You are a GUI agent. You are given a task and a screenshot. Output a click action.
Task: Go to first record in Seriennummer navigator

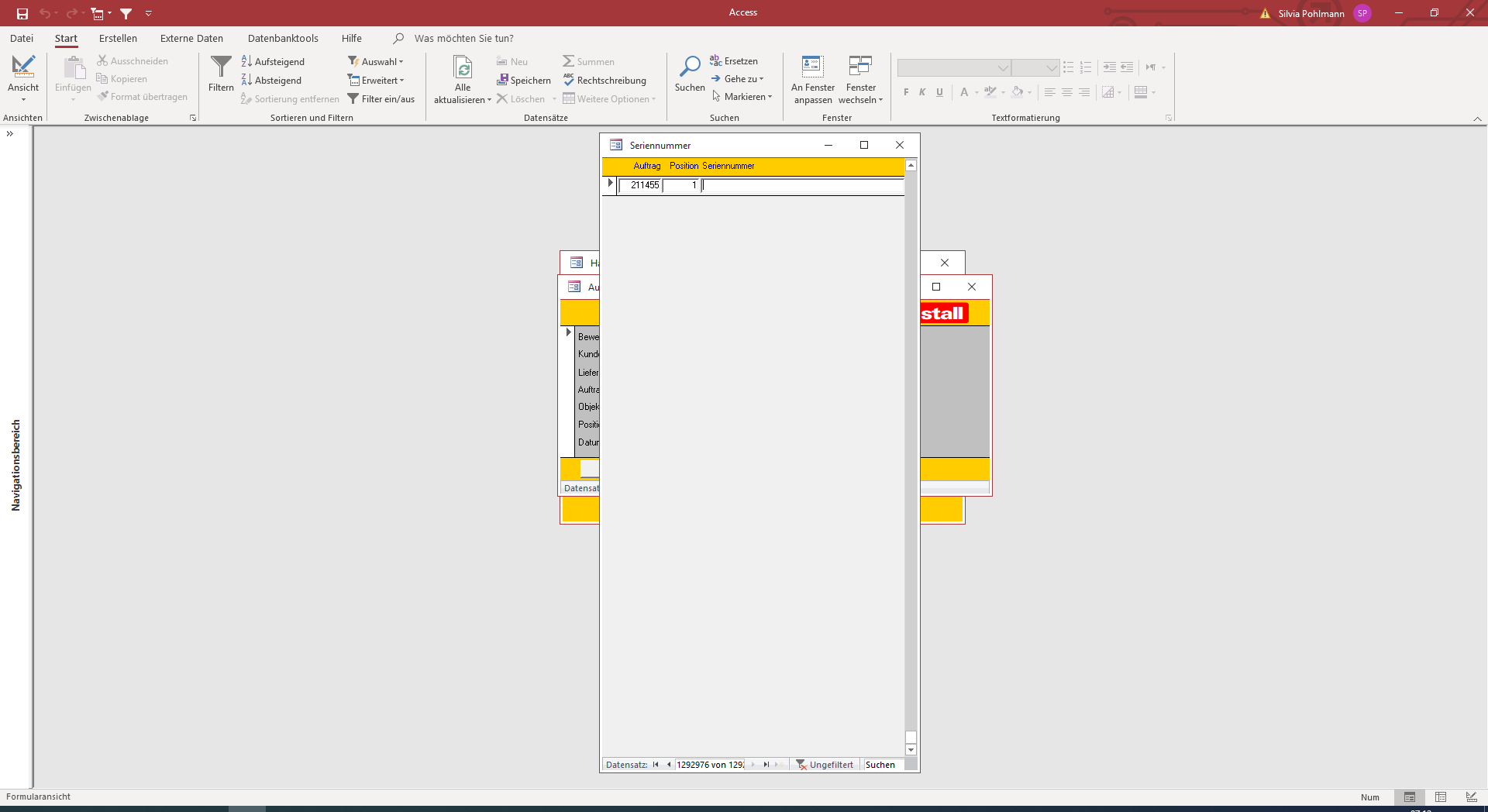[656, 765]
